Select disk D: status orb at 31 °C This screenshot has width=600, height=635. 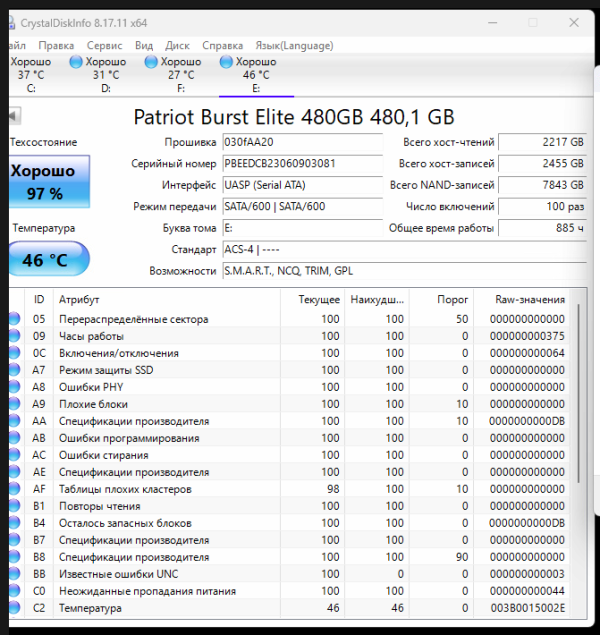coord(77,62)
